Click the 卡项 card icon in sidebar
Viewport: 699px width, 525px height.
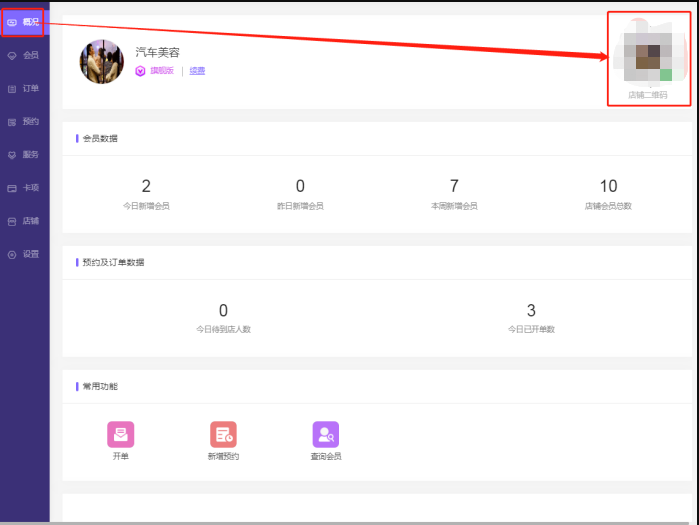pos(12,189)
